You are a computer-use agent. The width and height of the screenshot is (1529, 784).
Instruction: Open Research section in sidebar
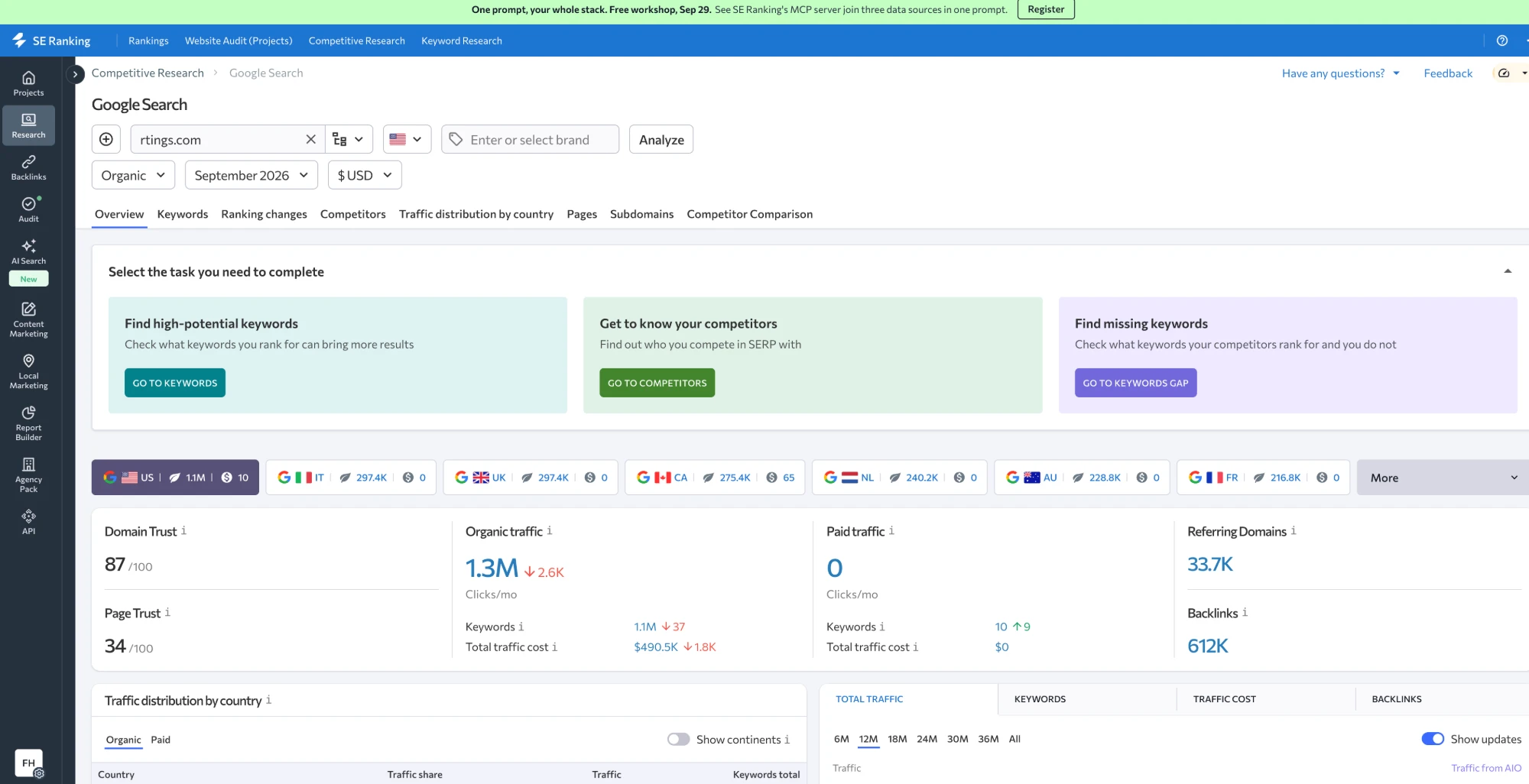28,125
